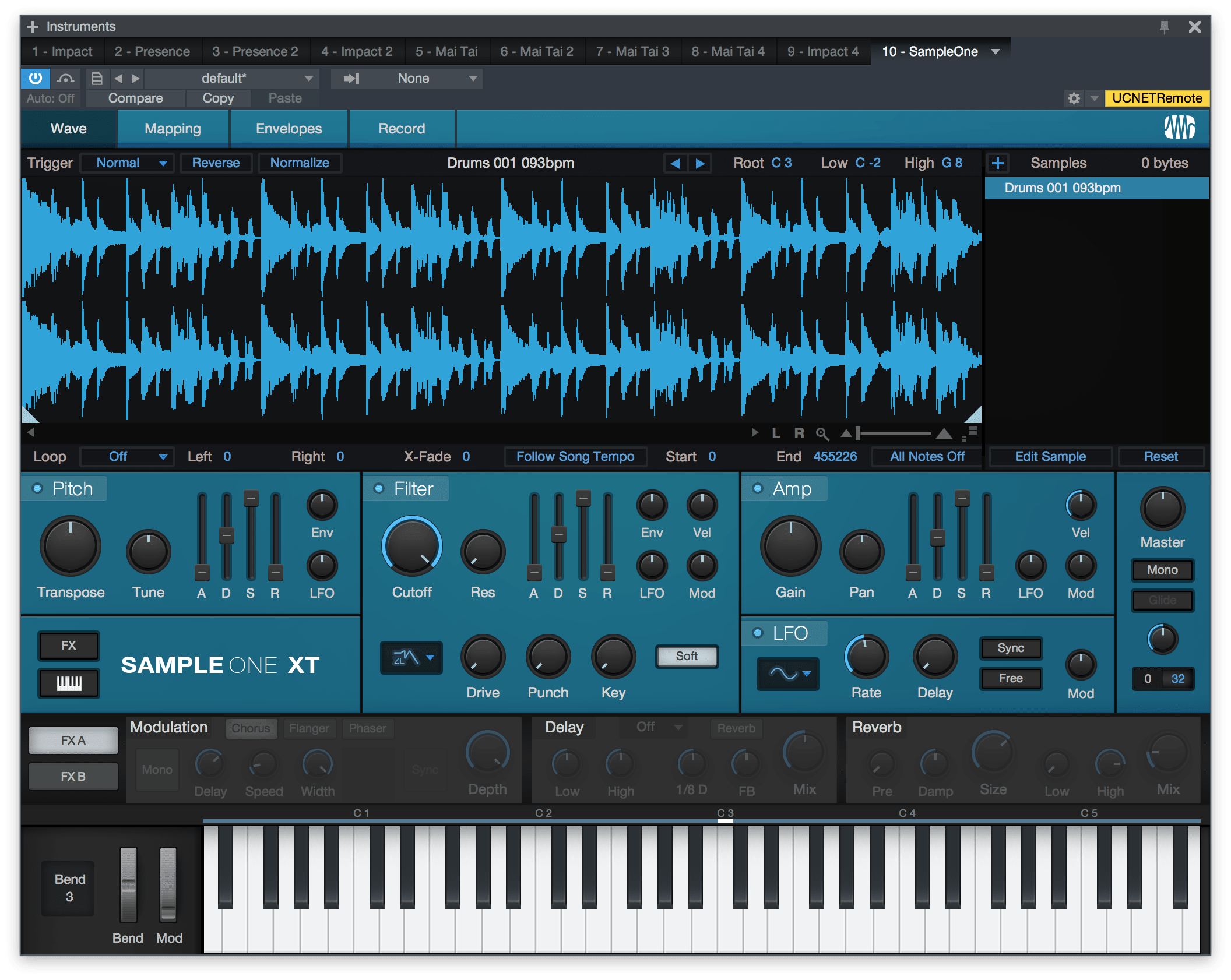
Task: Open the preset document icon
Action: click(x=97, y=78)
